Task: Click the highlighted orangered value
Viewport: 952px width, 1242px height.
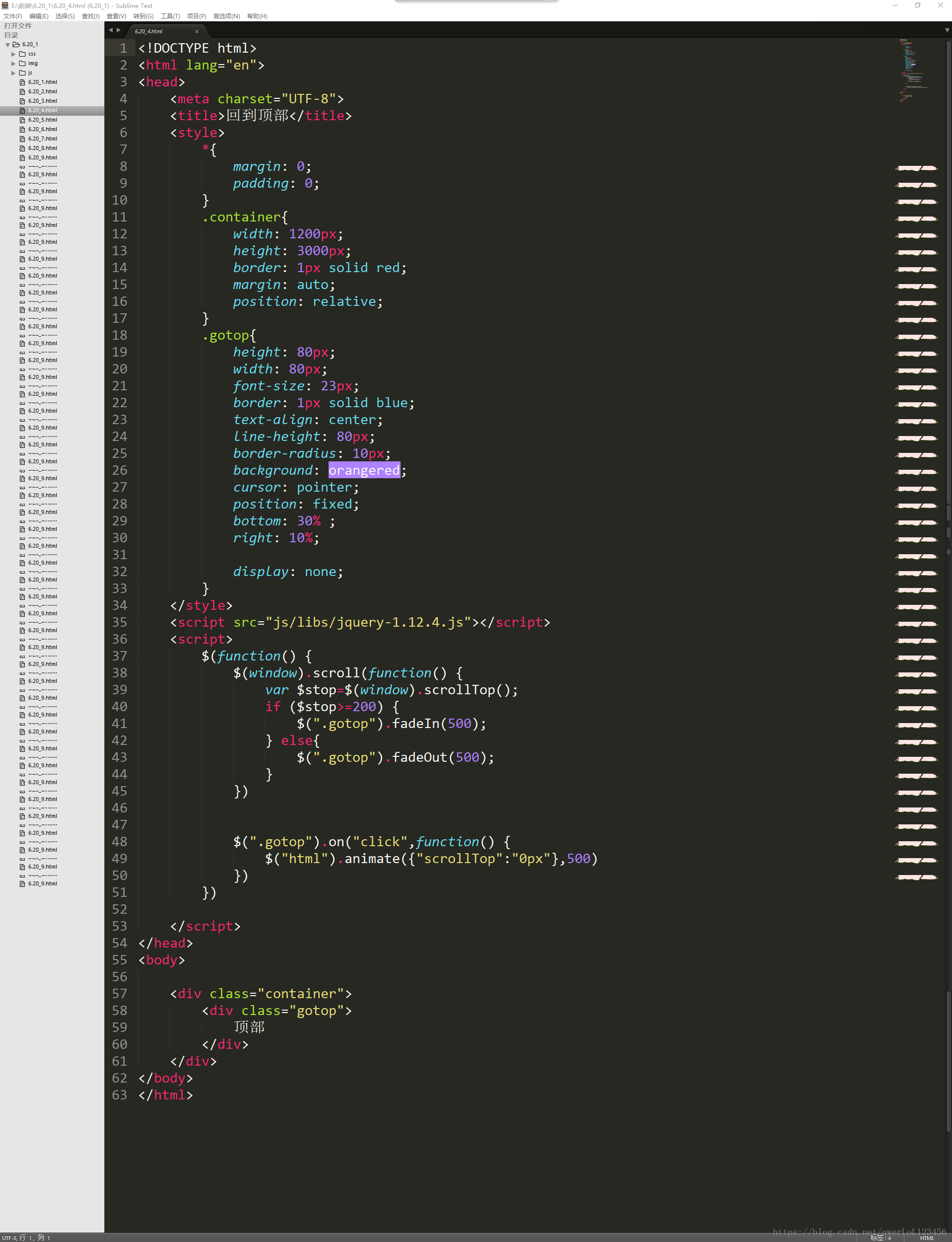Action: tap(364, 470)
